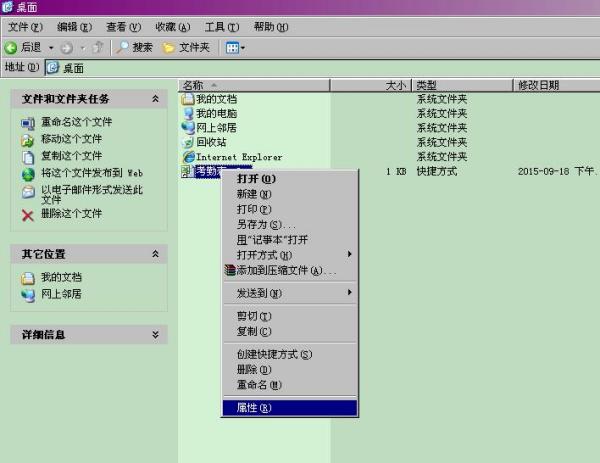This screenshot has width=600, height=463.
Task: Click Internet Explorer icon in list
Action: click(x=188, y=157)
